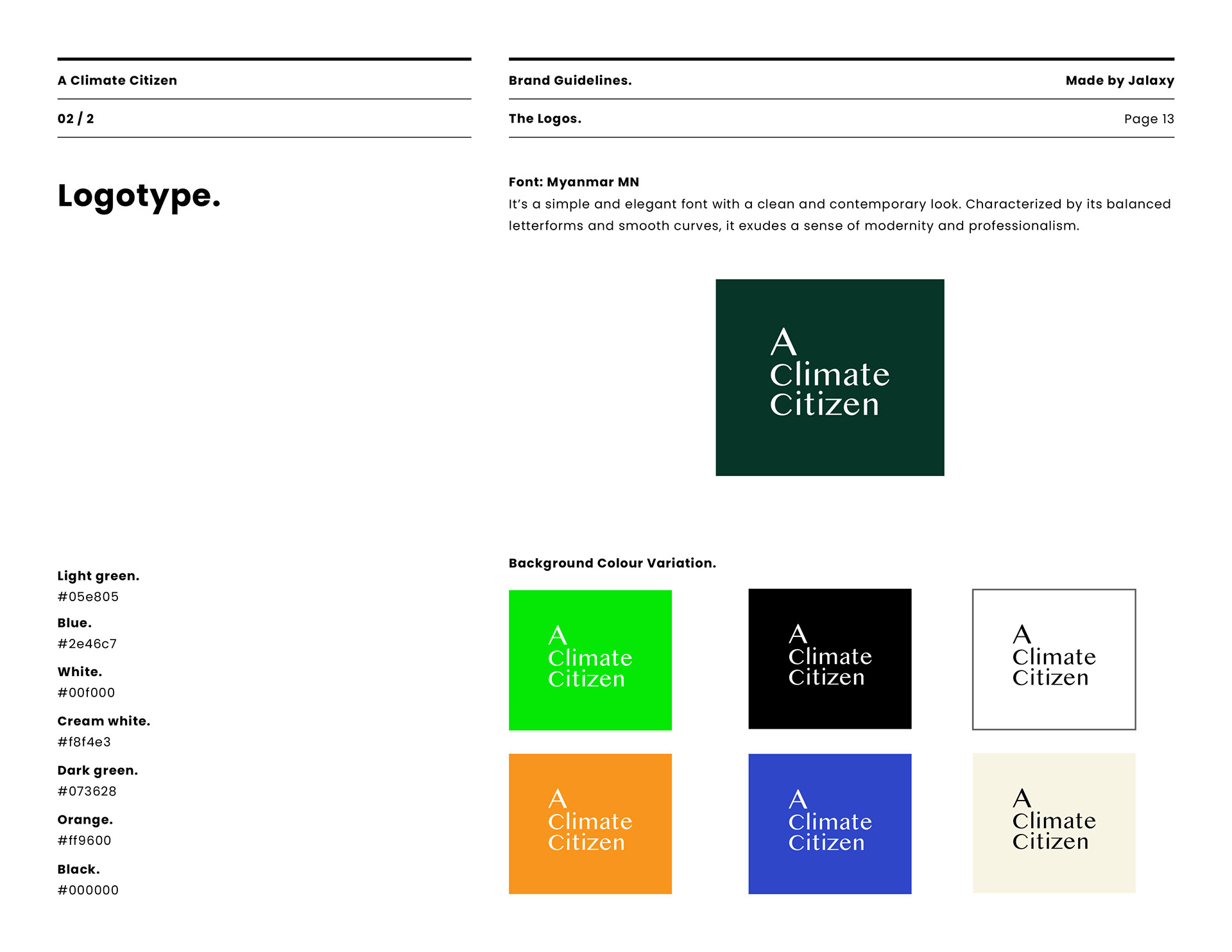Click the #073628 dark green hex code
The width and height of the screenshot is (1232, 952).
87,791
